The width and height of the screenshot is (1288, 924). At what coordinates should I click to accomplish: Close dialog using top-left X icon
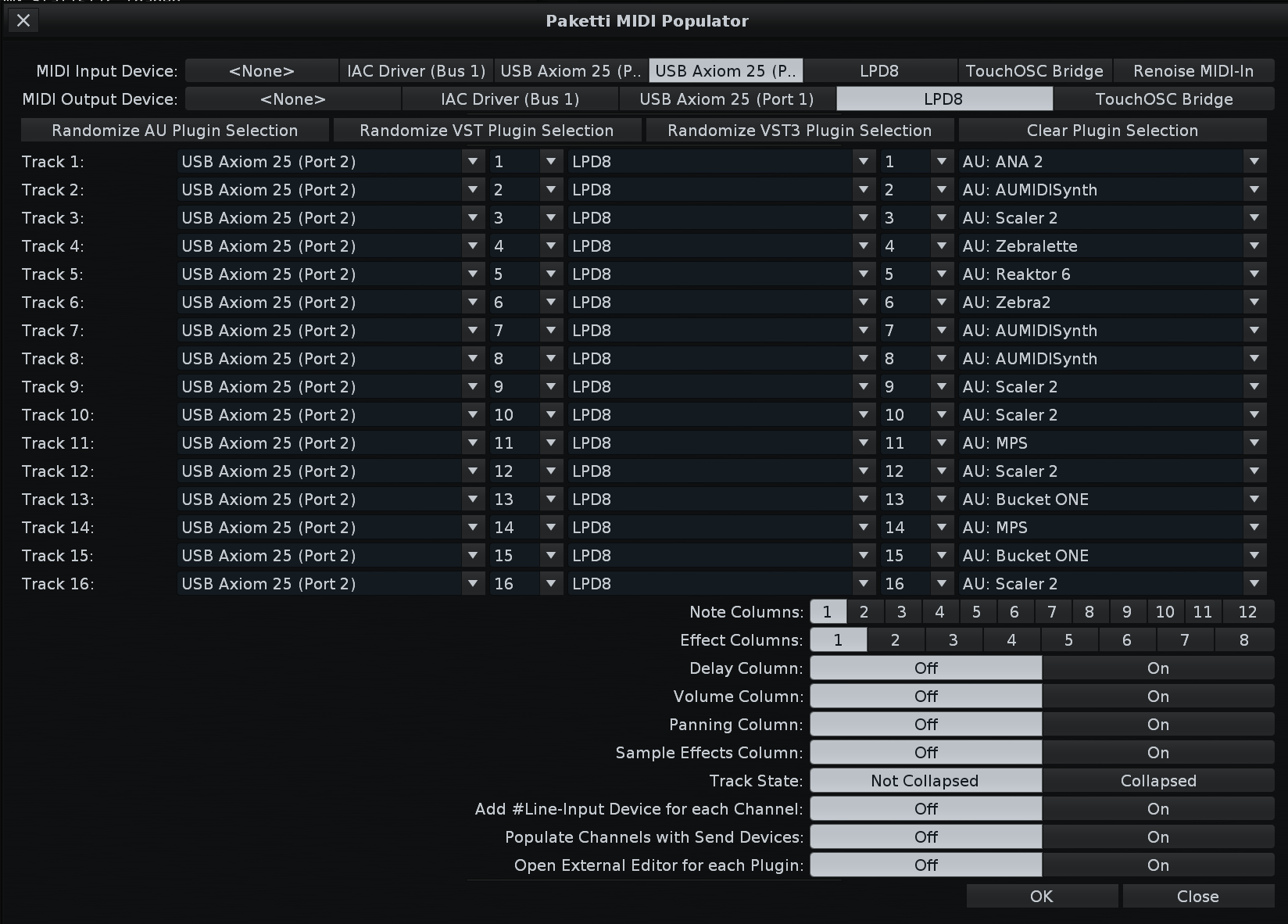(x=23, y=21)
